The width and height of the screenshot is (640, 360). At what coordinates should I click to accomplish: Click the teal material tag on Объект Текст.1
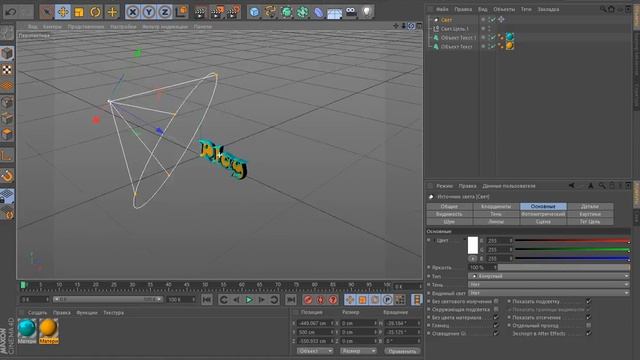(510, 37)
